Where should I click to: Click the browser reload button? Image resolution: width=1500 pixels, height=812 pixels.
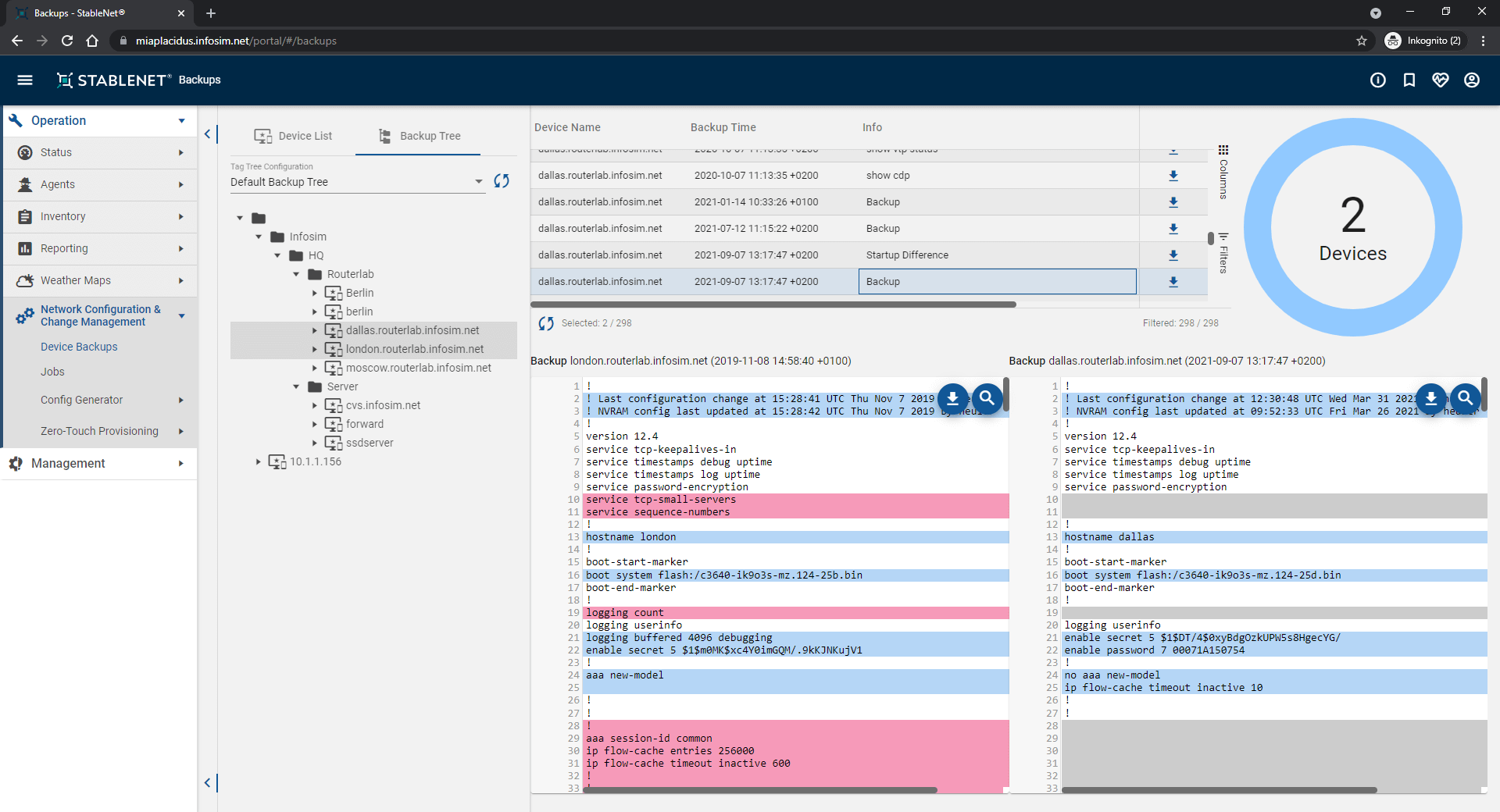point(67,41)
